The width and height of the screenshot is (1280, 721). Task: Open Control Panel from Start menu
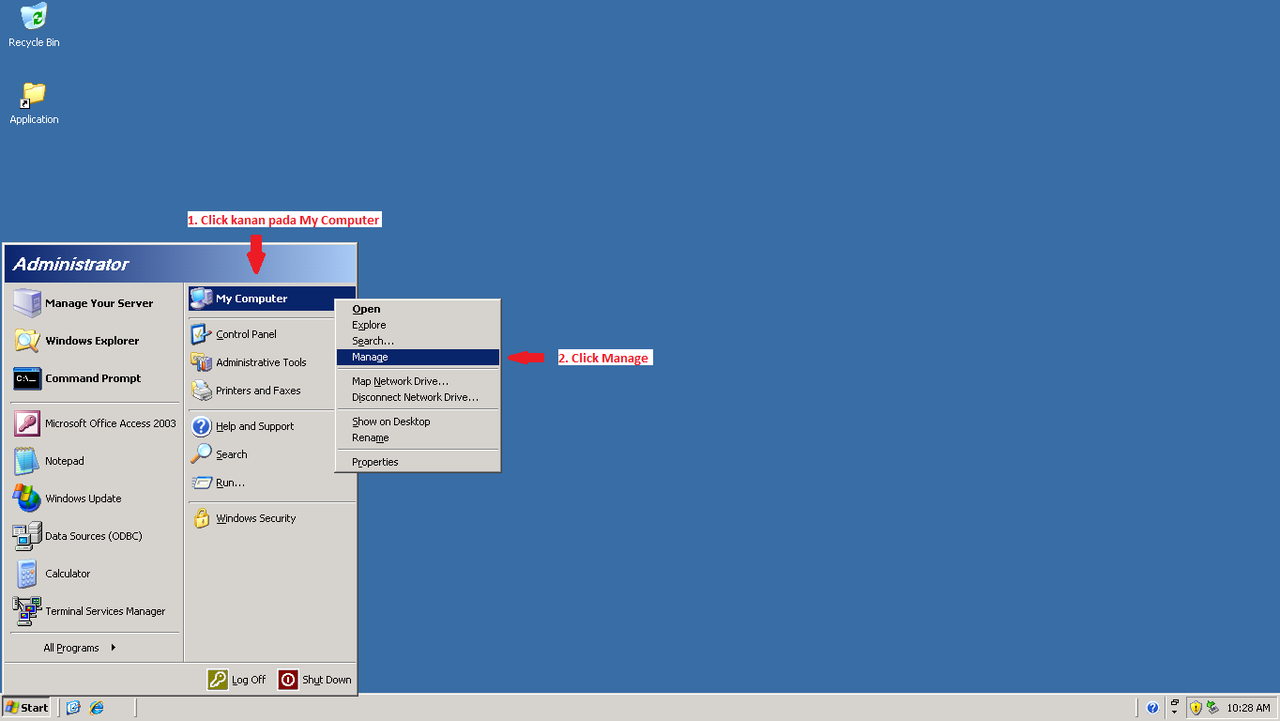[261, 334]
